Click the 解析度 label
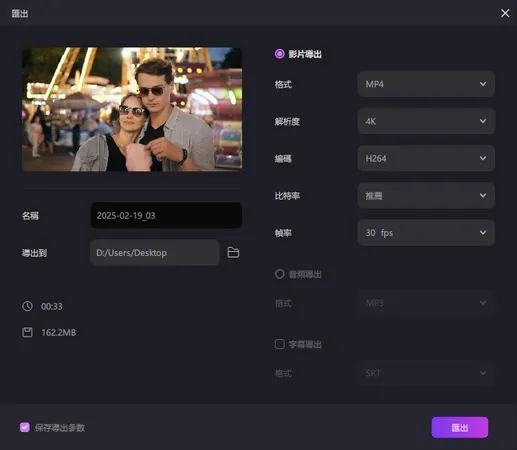Viewport: 517px width, 450px height. click(x=287, y=121)
